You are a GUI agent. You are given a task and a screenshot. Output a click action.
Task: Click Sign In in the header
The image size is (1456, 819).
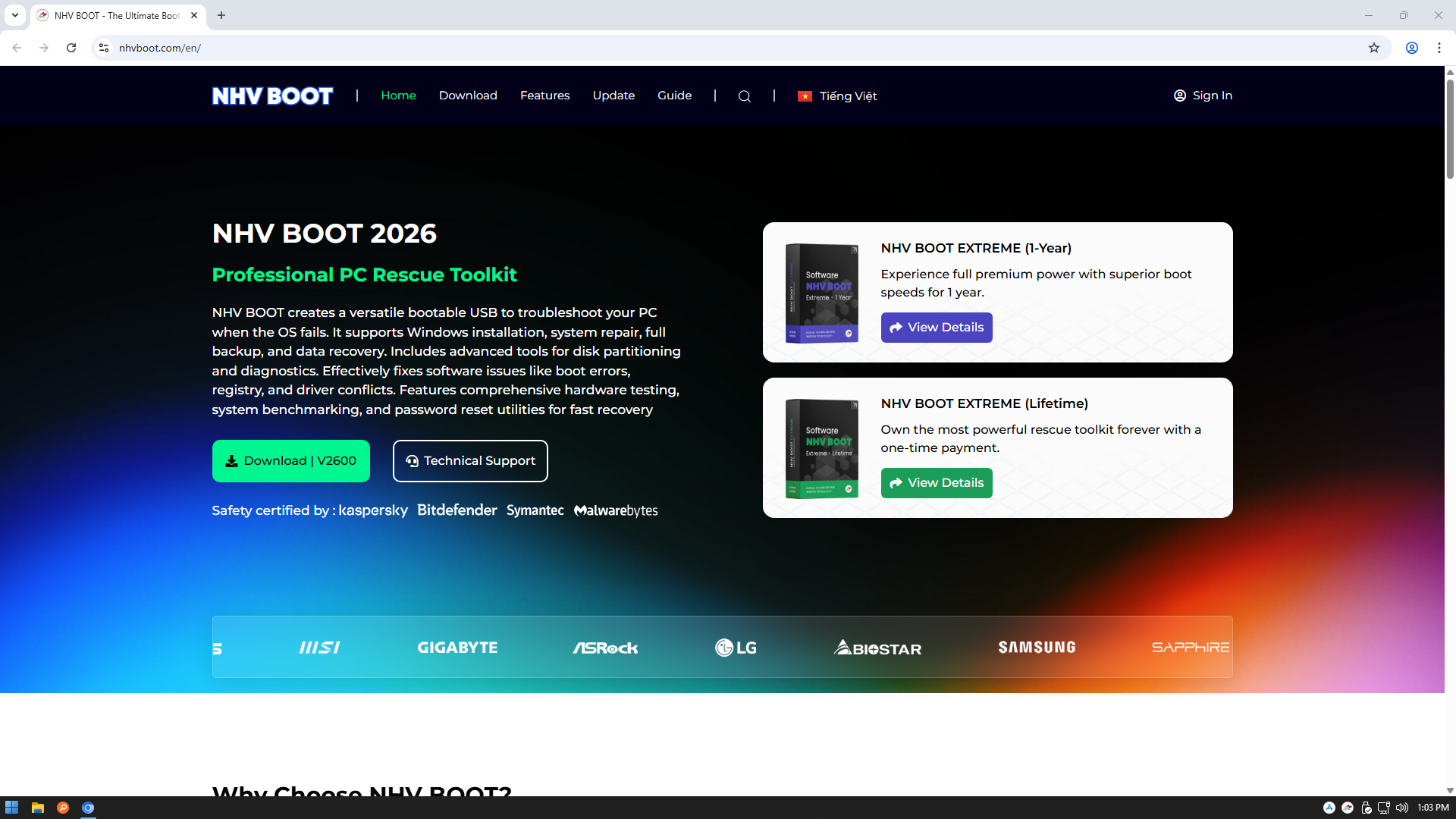tap(1203, 96)
